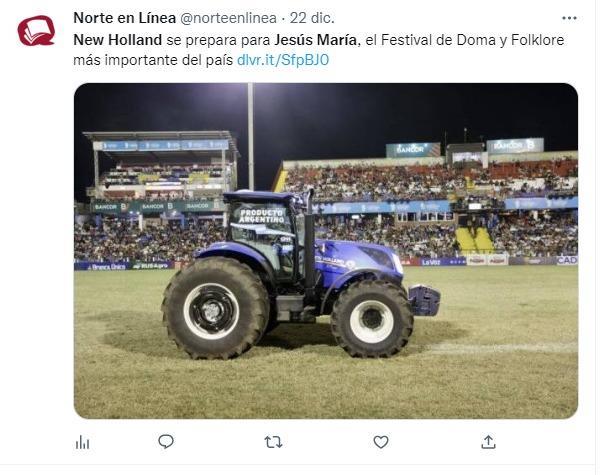This screenshot has width=600, height=475.
Task: Click the text "más importante del país"
Action: (153, 60)
